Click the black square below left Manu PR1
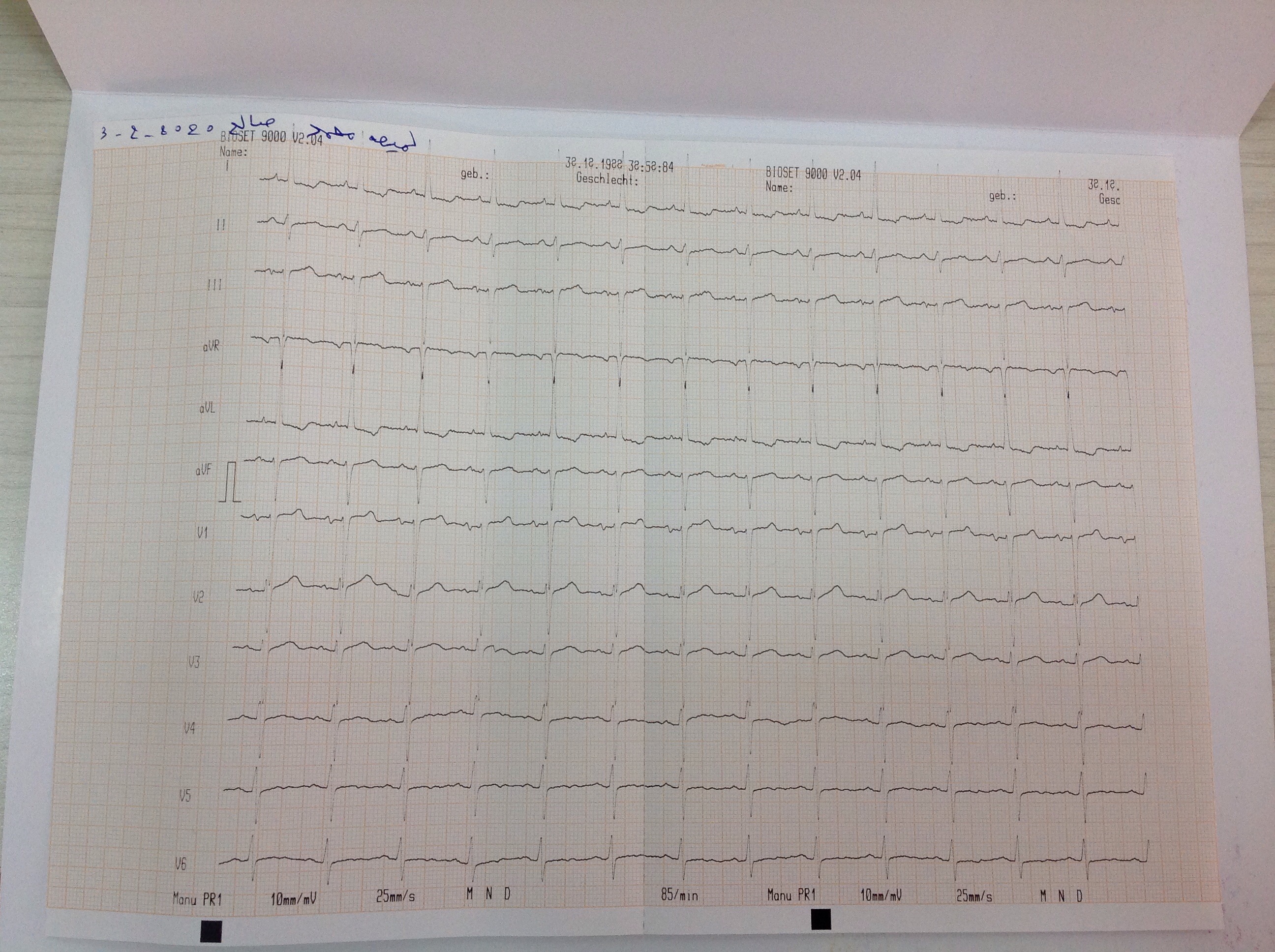Screen dimensions: 1275x952 coord(211,931)
